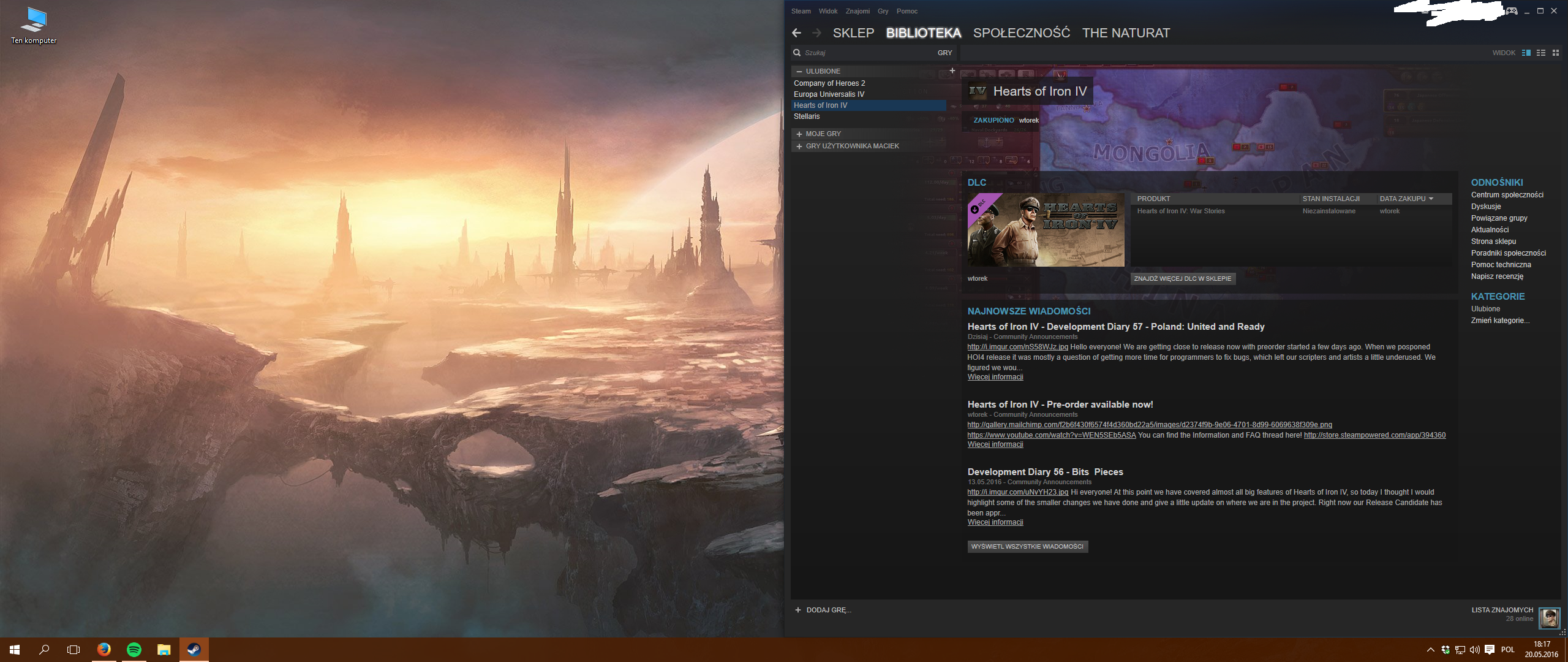
Task: Add a category with Ulubione plus icon
Action: click(x=952, y=71)
